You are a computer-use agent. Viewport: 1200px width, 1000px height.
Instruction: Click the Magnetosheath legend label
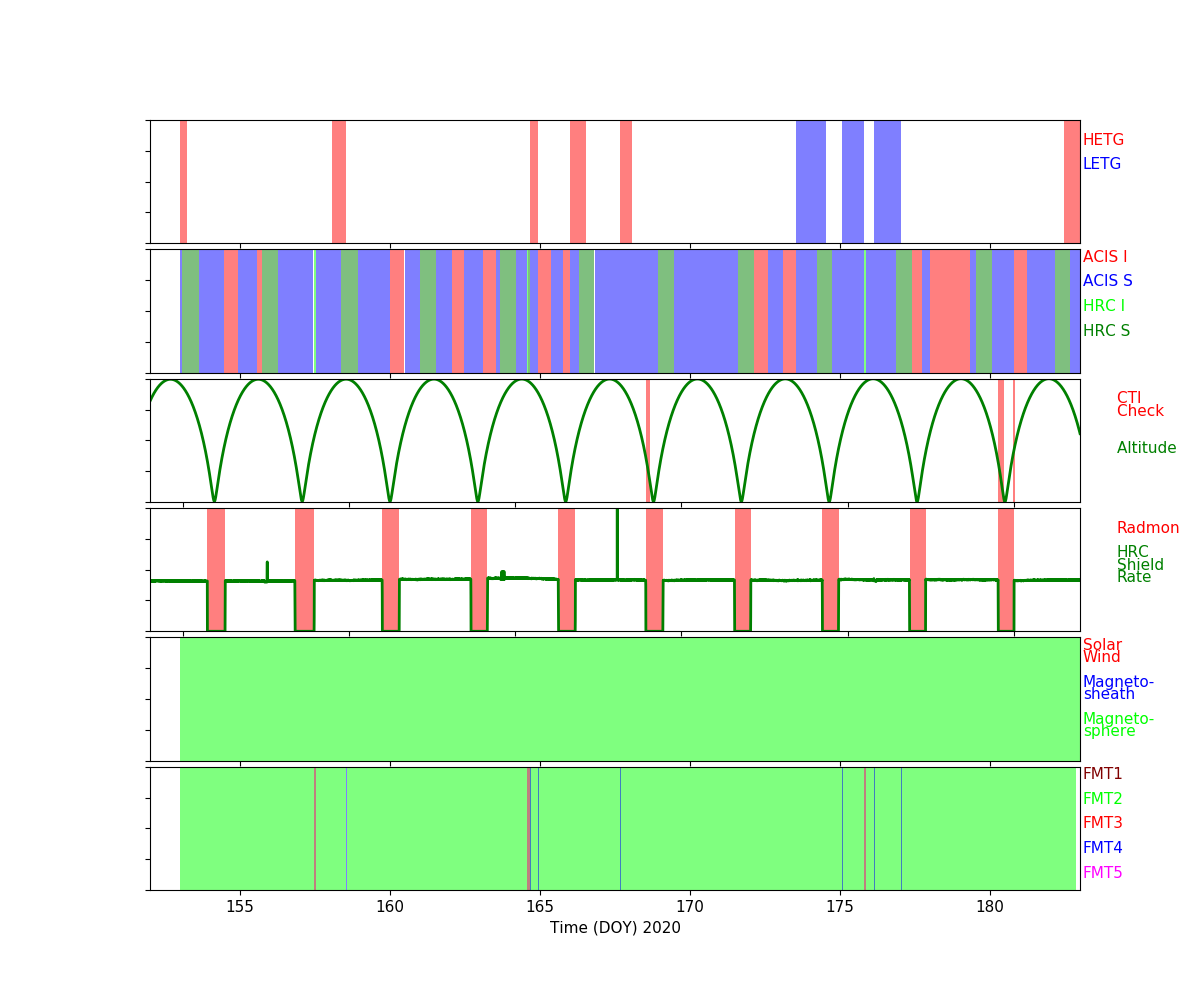coord(1118,688)
